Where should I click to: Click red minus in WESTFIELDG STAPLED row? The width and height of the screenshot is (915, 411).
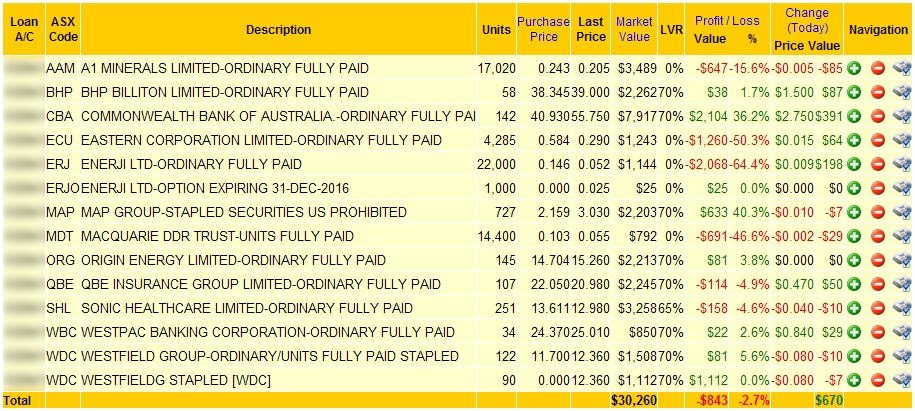878,380
